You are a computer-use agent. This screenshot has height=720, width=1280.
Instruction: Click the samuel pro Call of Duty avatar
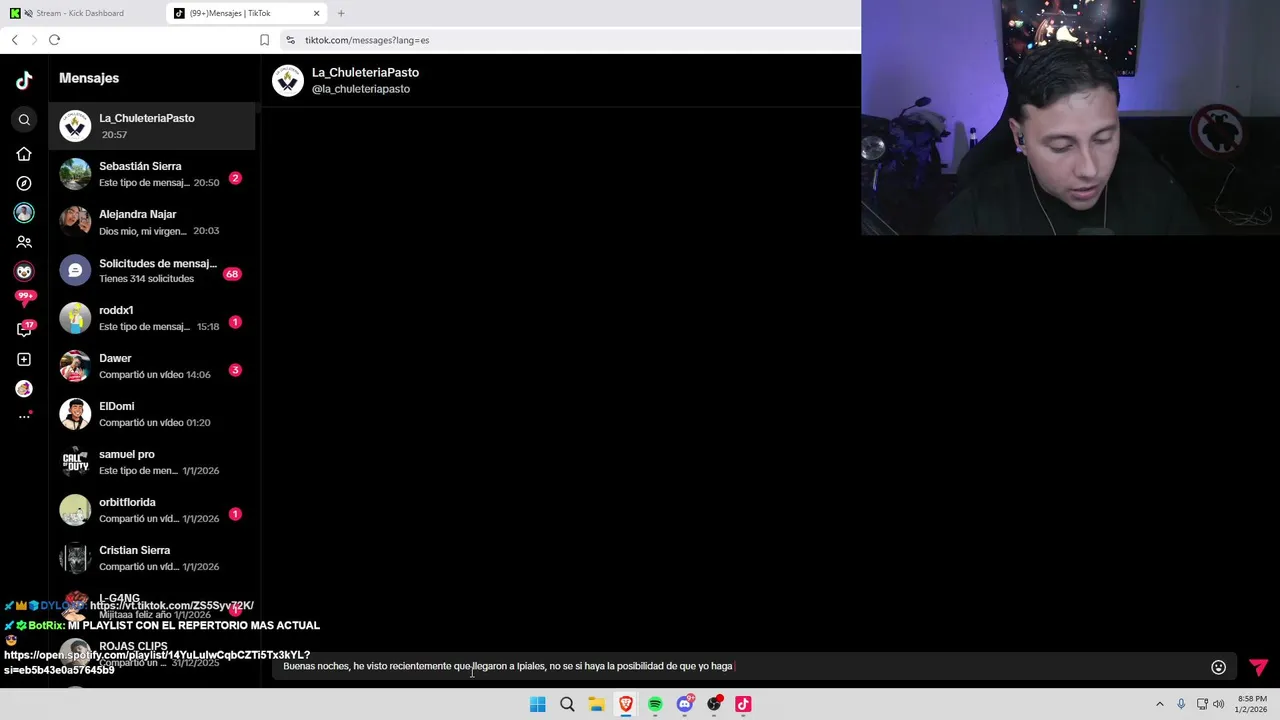[x=75, y=462]
